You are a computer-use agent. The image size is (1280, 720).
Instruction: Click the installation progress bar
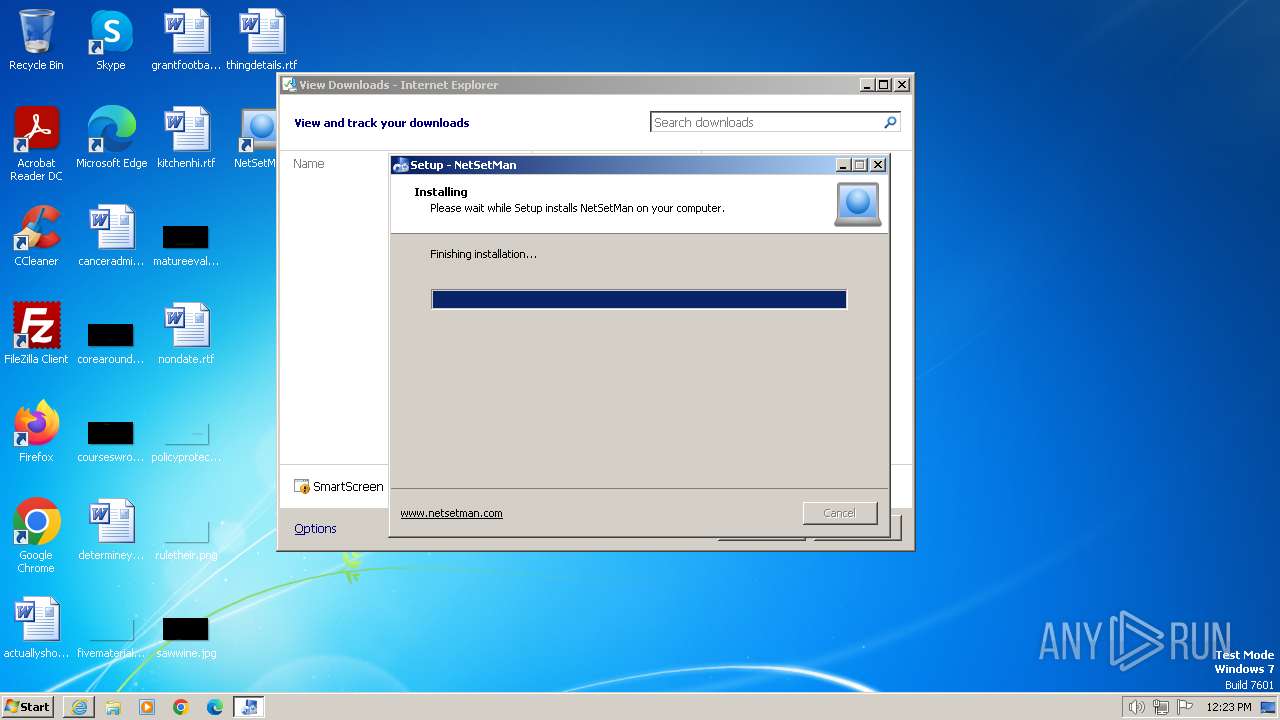tap(639, 299)
